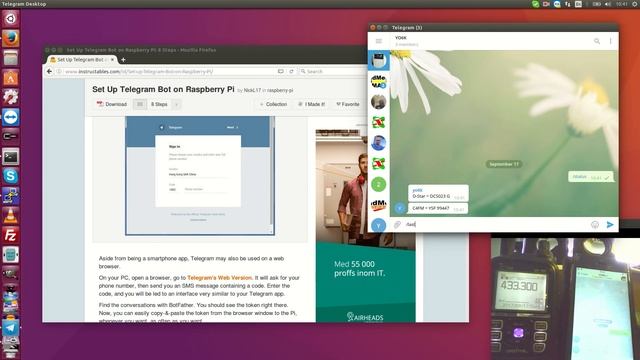The width and height of the screenshot is (640, 360).
Task: Open Ubuntu Dash search launcher
Action: (11, 18)
